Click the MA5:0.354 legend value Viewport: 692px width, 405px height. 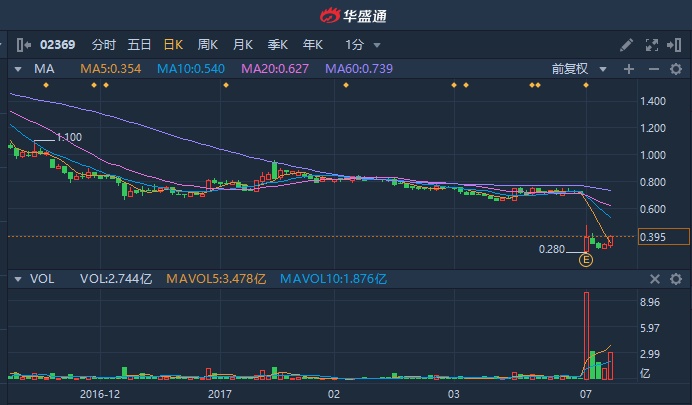click(x=110, y=69)
